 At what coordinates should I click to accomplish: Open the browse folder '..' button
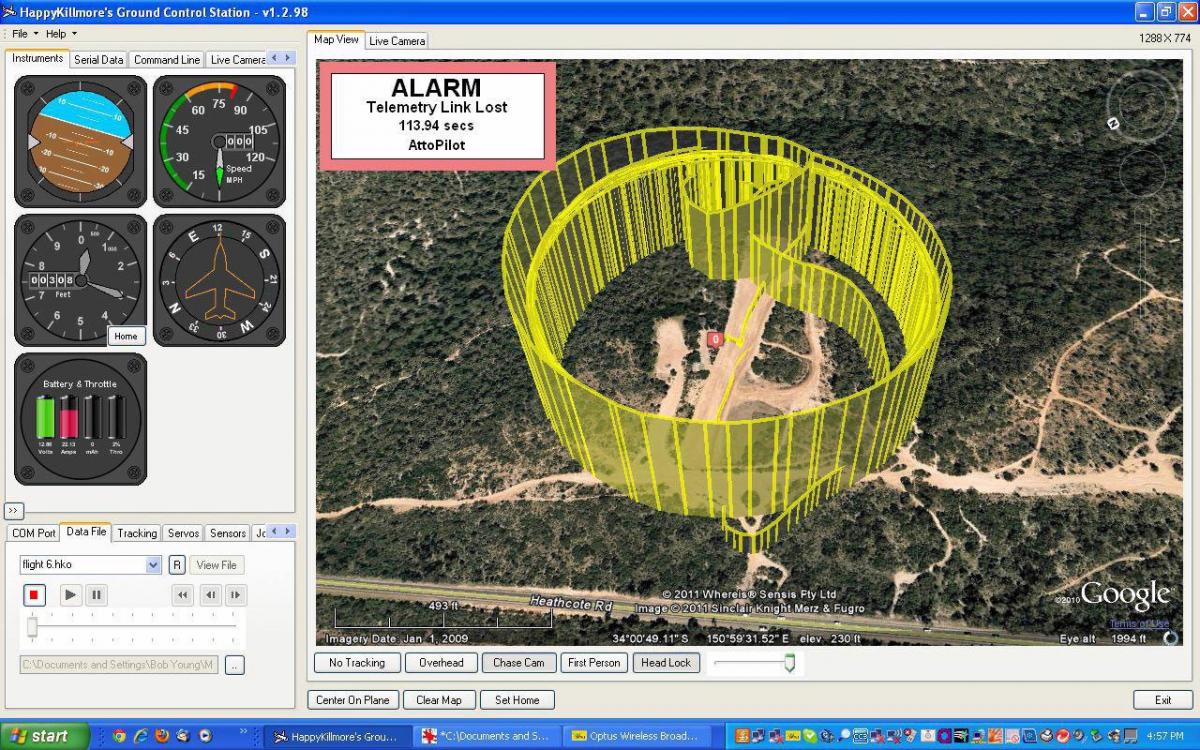234,665
